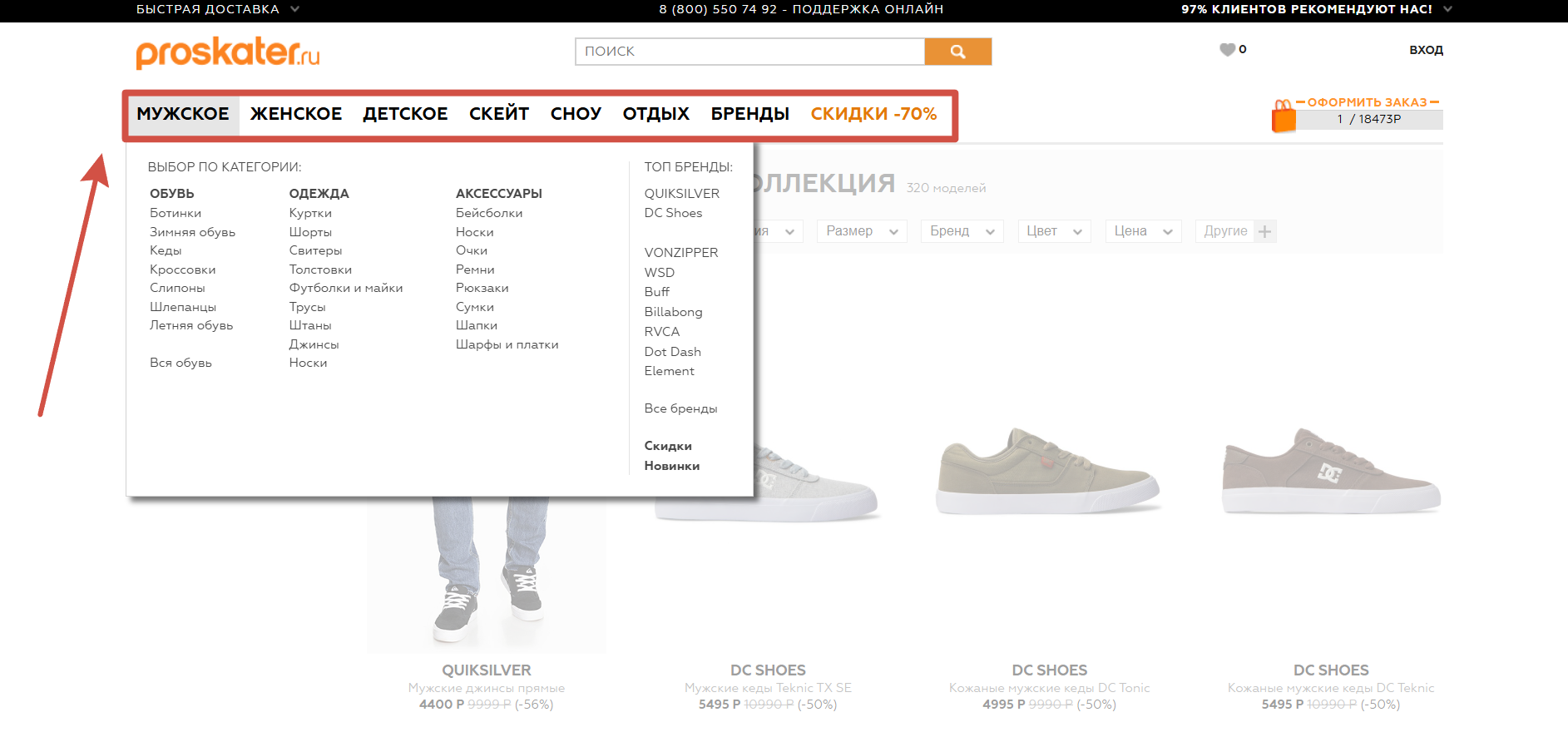The image size is (1568, 732).
Task: Select Бейсболки under Аксессуары
Action: pyautogui.click(x=489, y=213)
